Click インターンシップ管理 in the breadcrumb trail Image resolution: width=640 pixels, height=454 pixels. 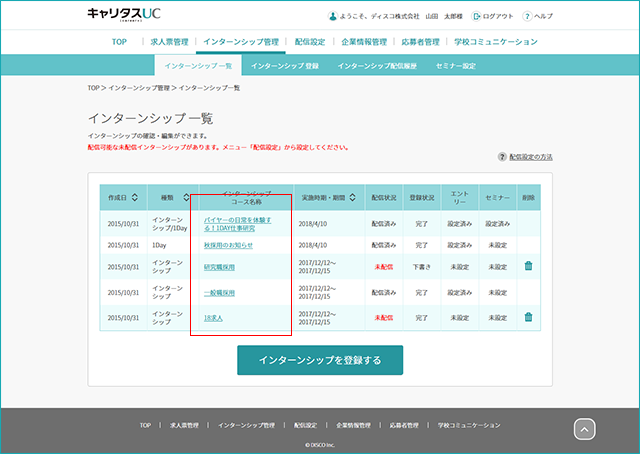tap(139, 88)
